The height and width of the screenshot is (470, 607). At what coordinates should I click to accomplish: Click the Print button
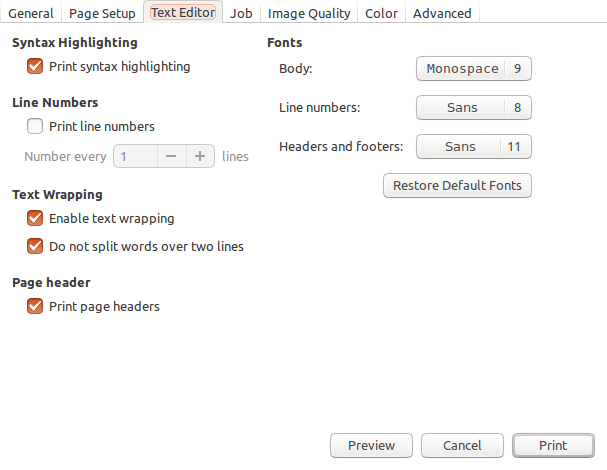click(x=553, y=445)
